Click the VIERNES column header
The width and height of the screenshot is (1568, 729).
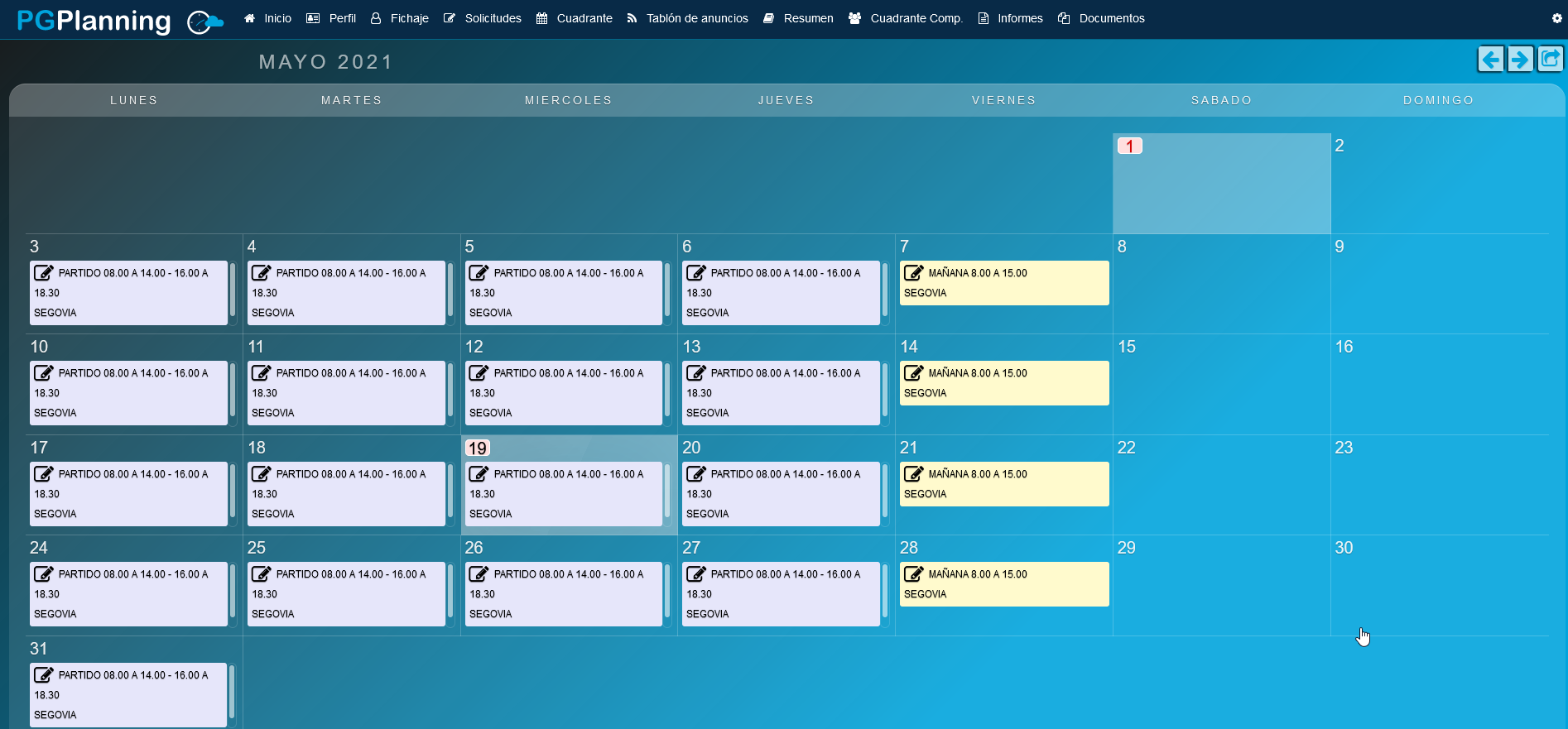[1004, 100]
